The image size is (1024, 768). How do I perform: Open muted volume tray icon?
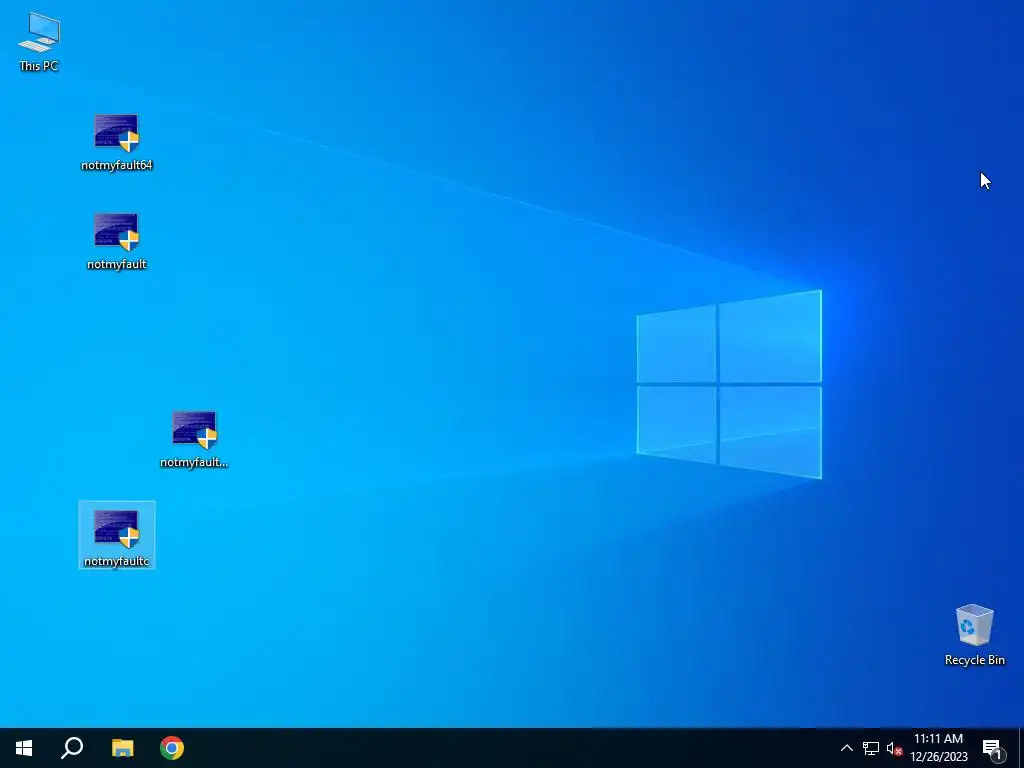pos(894,748)
